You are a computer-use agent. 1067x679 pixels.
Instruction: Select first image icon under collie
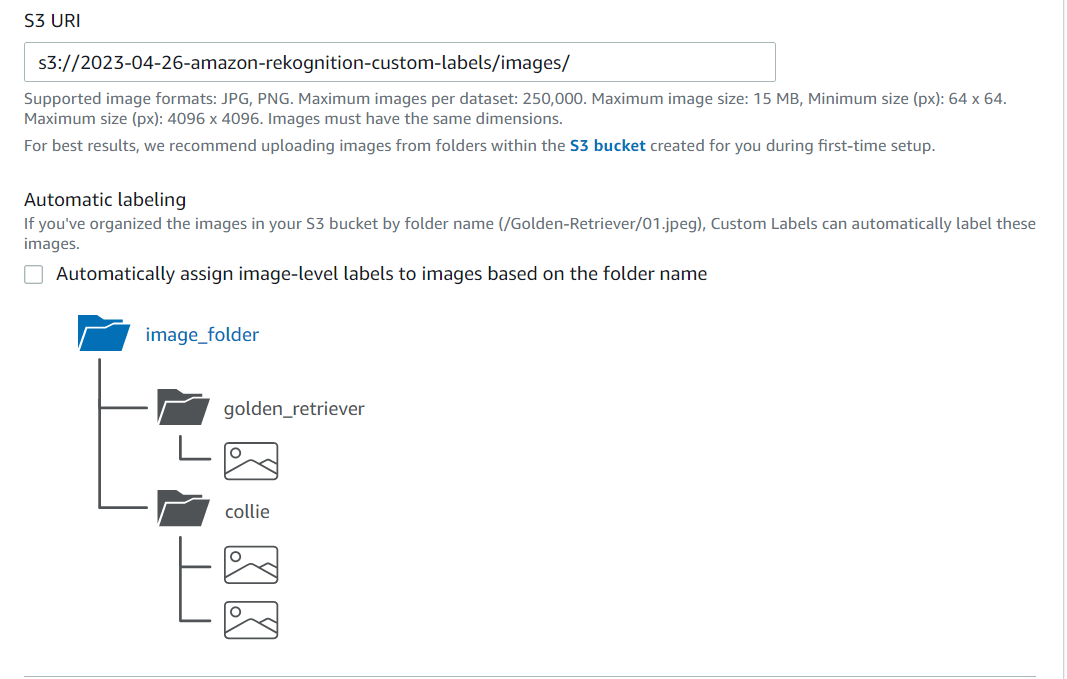tap(251, 564)
